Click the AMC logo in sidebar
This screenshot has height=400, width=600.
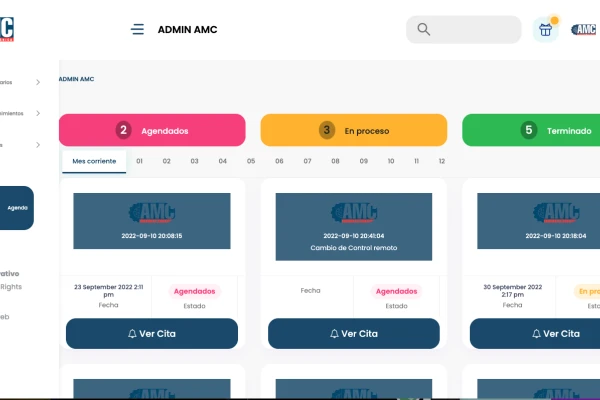(x=7, y=29)
